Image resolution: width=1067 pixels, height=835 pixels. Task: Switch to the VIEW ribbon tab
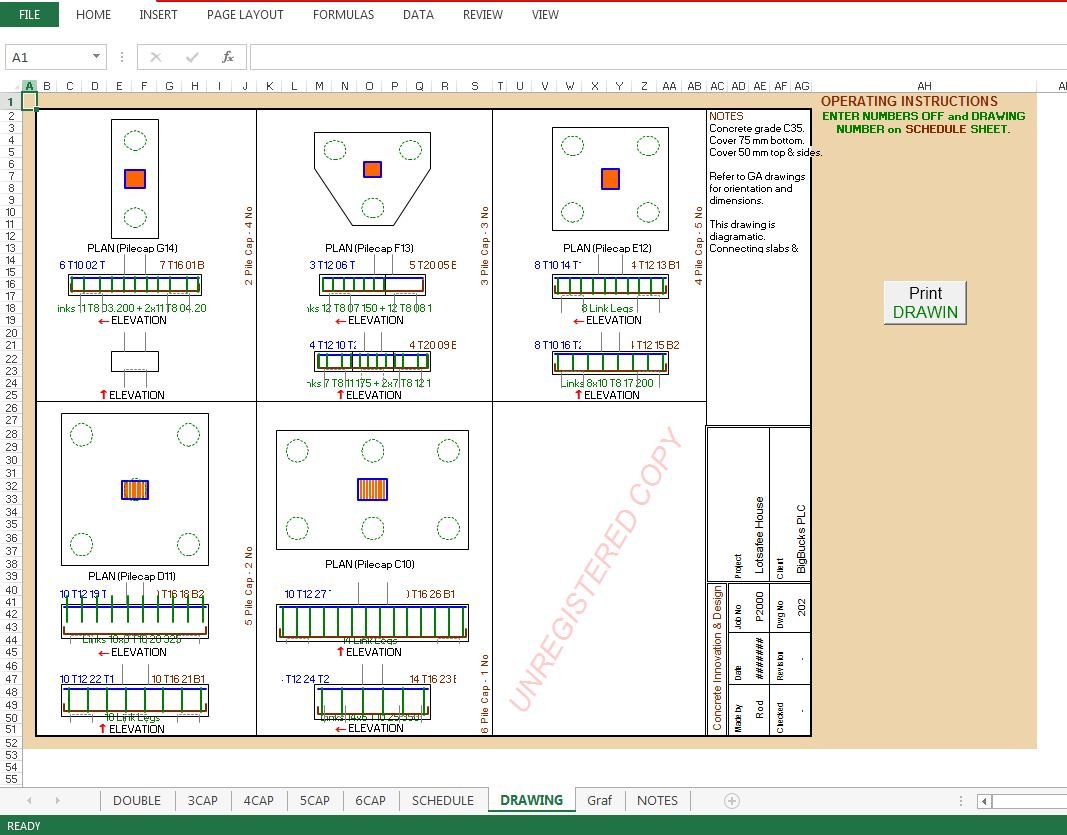pyautogui.click(x=545, y=15)
